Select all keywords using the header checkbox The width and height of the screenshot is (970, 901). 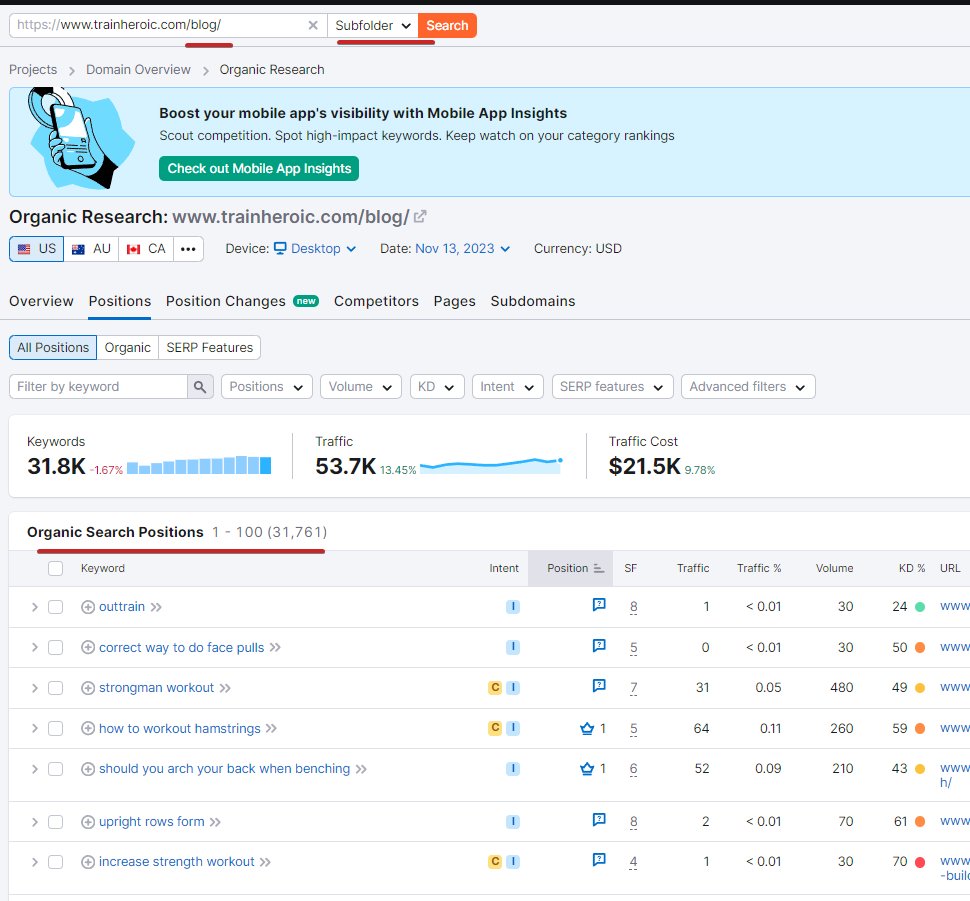(x=56, y=568)
